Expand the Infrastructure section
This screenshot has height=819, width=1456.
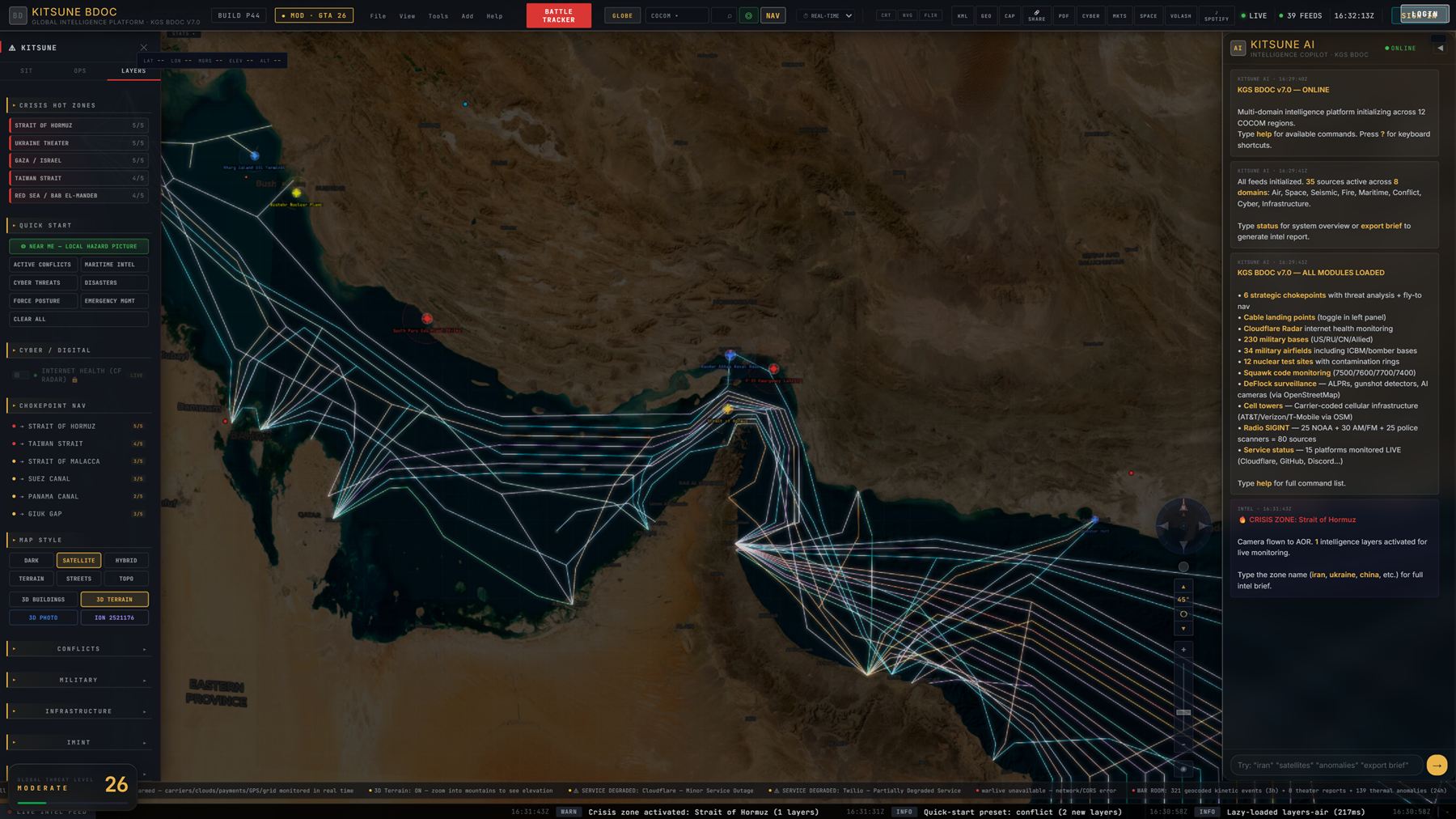[78, 711]
